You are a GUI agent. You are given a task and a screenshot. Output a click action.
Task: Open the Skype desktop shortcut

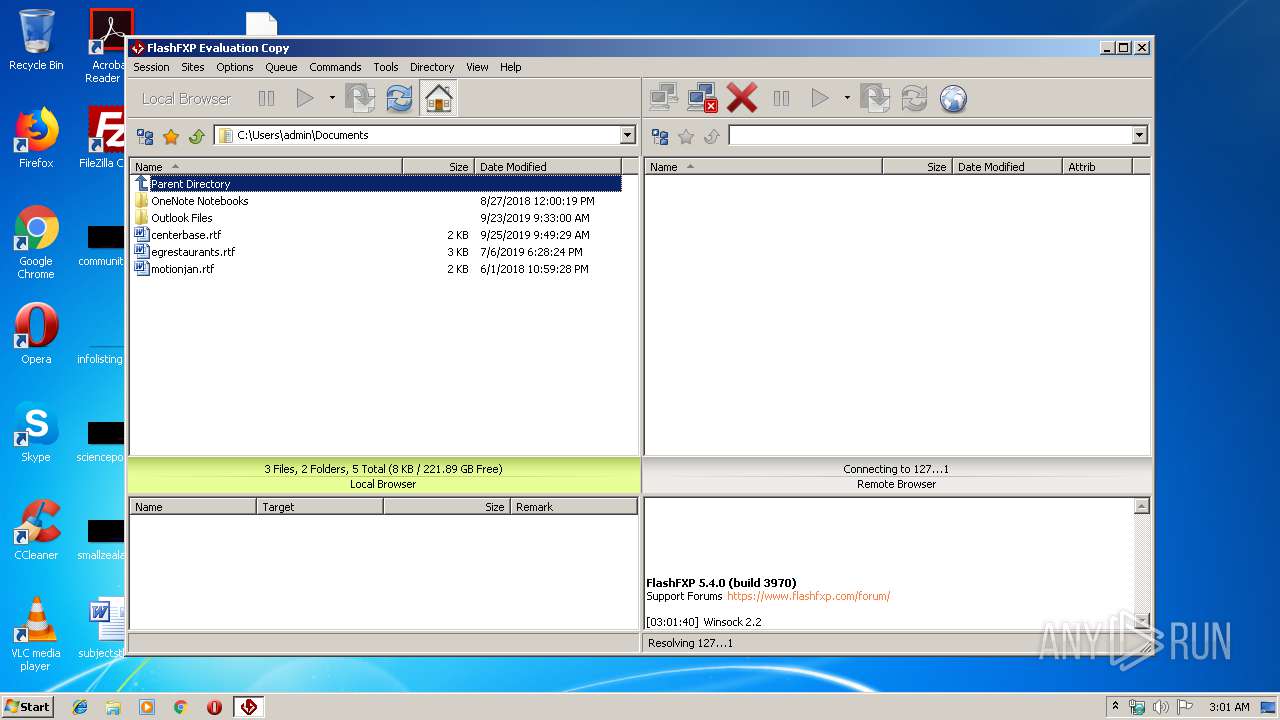coord(36,433)
